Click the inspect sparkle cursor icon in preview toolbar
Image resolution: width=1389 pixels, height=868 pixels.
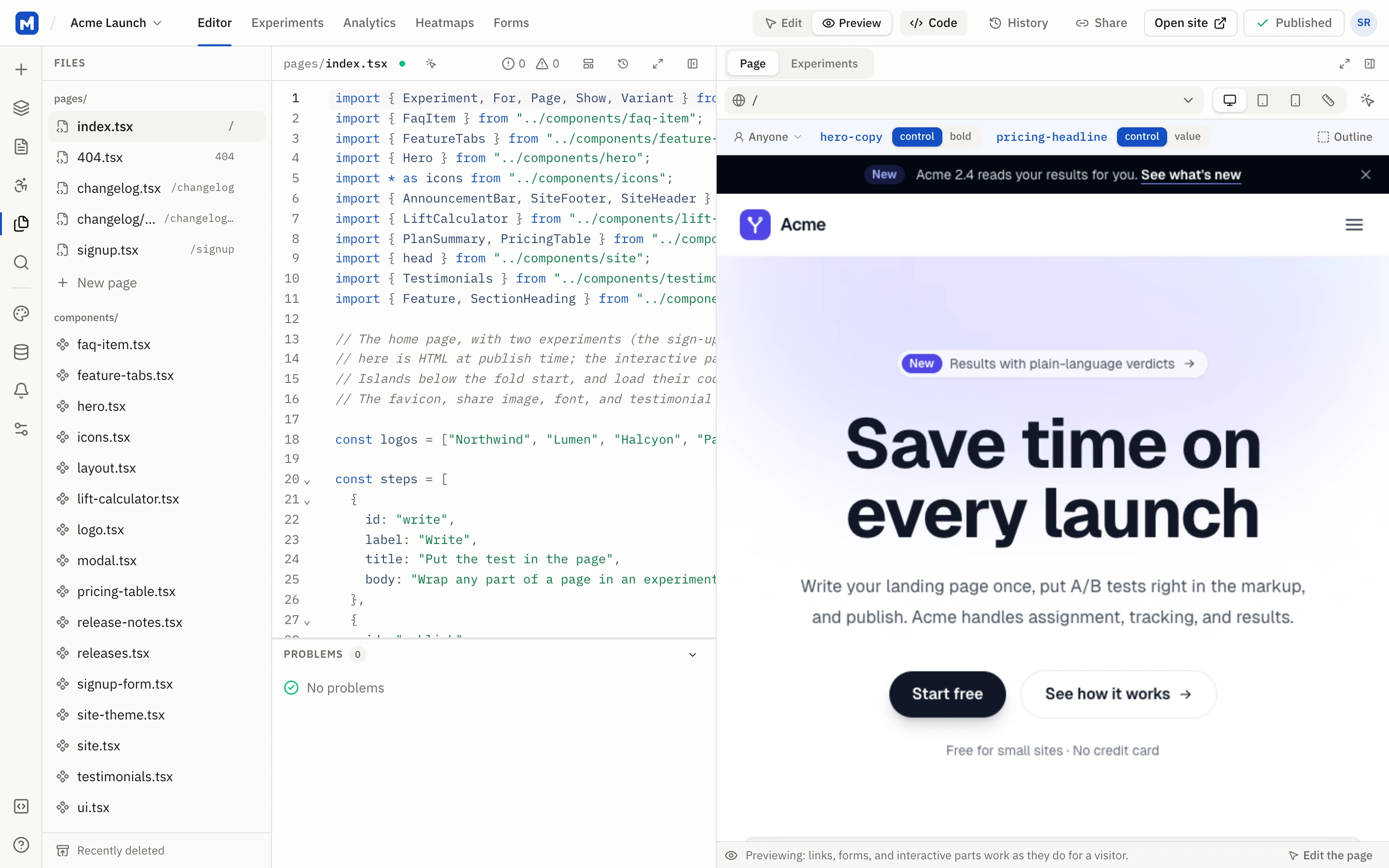pos(1367,100)
